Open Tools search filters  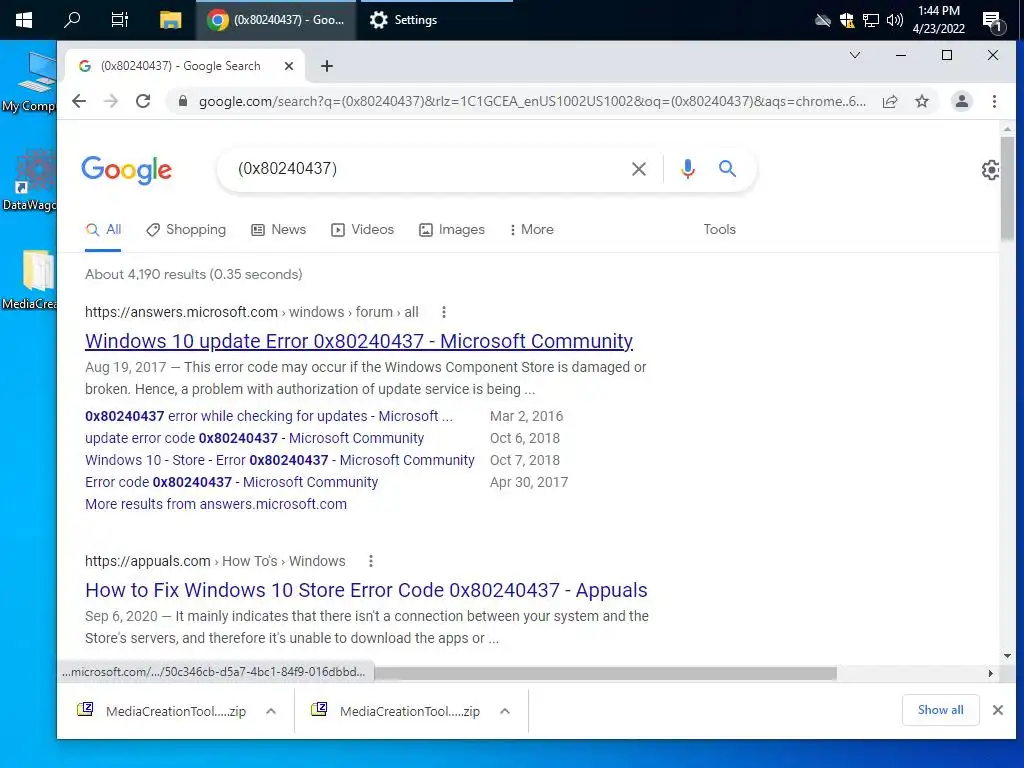coord(719,229)
